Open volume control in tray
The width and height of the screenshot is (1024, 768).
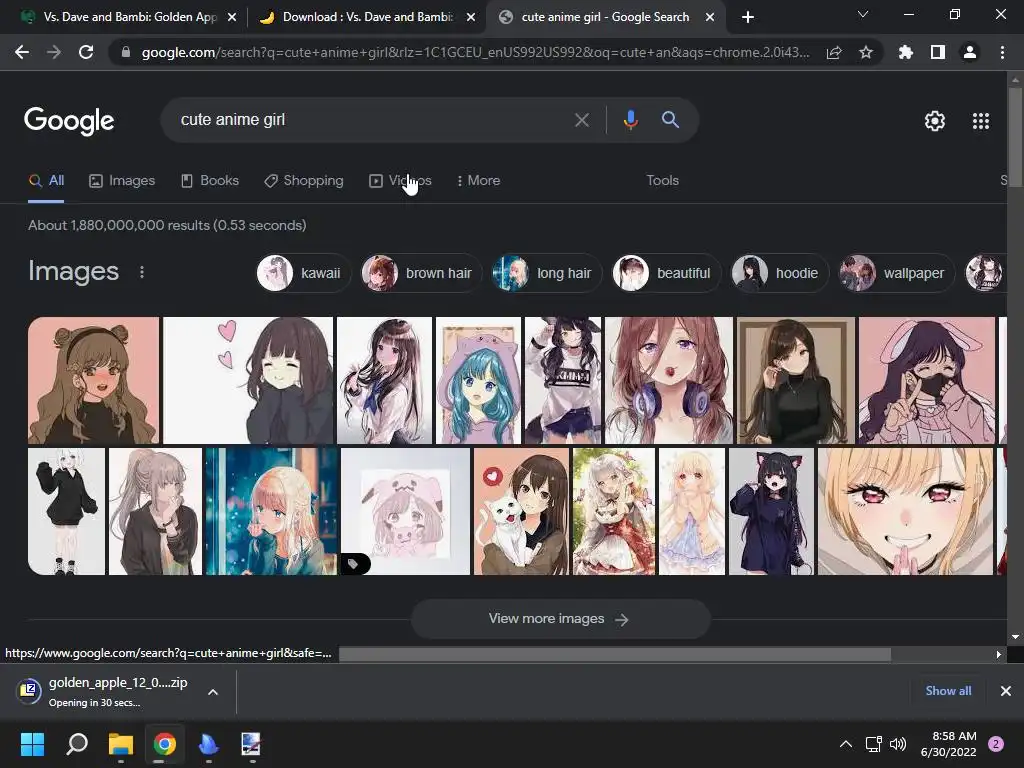pyautogui.click(x=898, y=744)
